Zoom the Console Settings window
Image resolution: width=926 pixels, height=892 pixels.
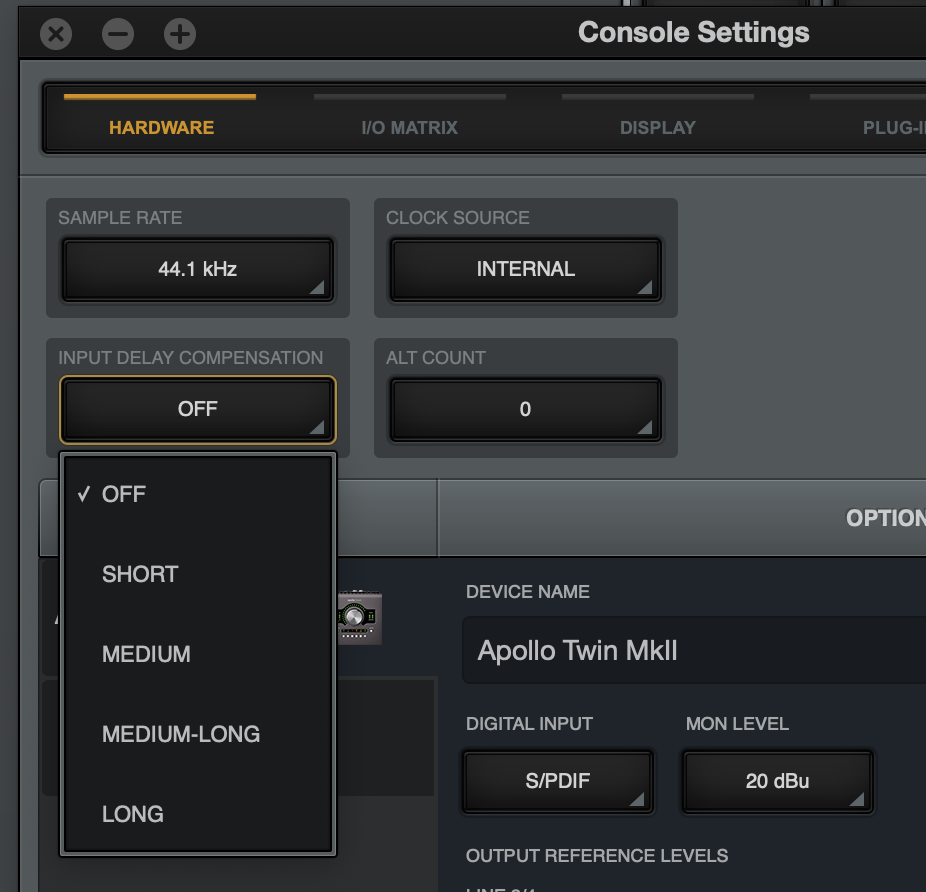[180, 35]
